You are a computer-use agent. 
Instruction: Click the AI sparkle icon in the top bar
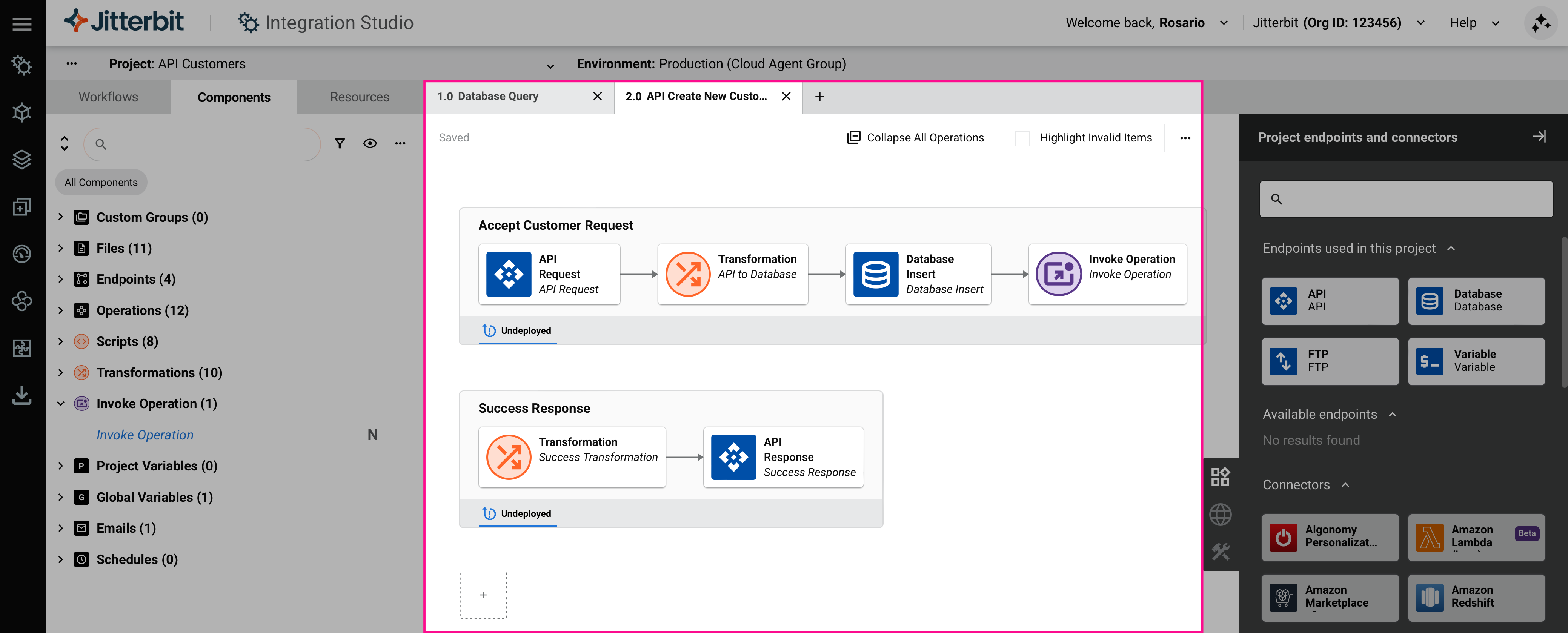click(x=1540, y=23)
